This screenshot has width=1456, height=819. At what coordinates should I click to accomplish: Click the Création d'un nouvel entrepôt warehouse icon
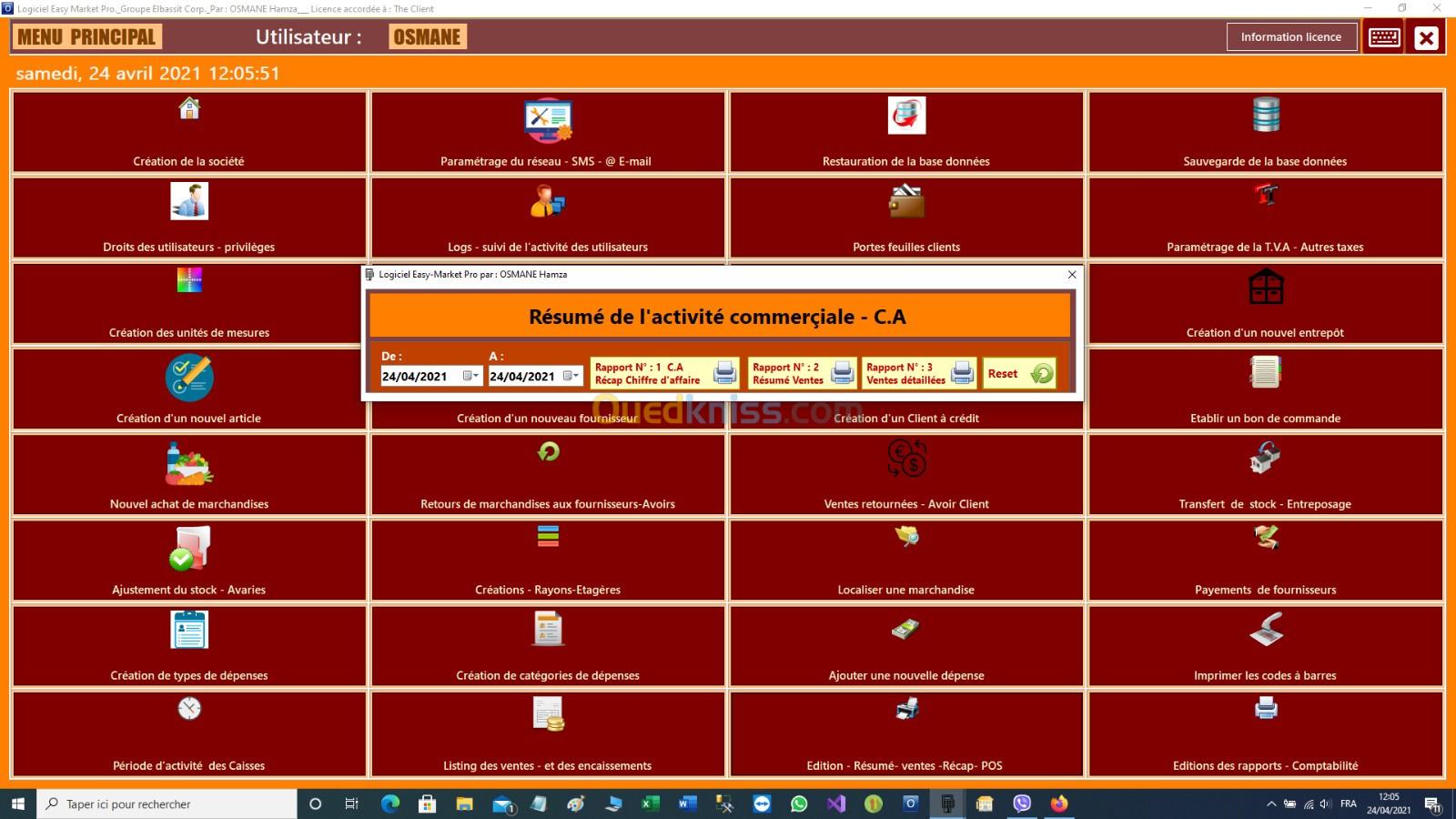coord(1265,288)
